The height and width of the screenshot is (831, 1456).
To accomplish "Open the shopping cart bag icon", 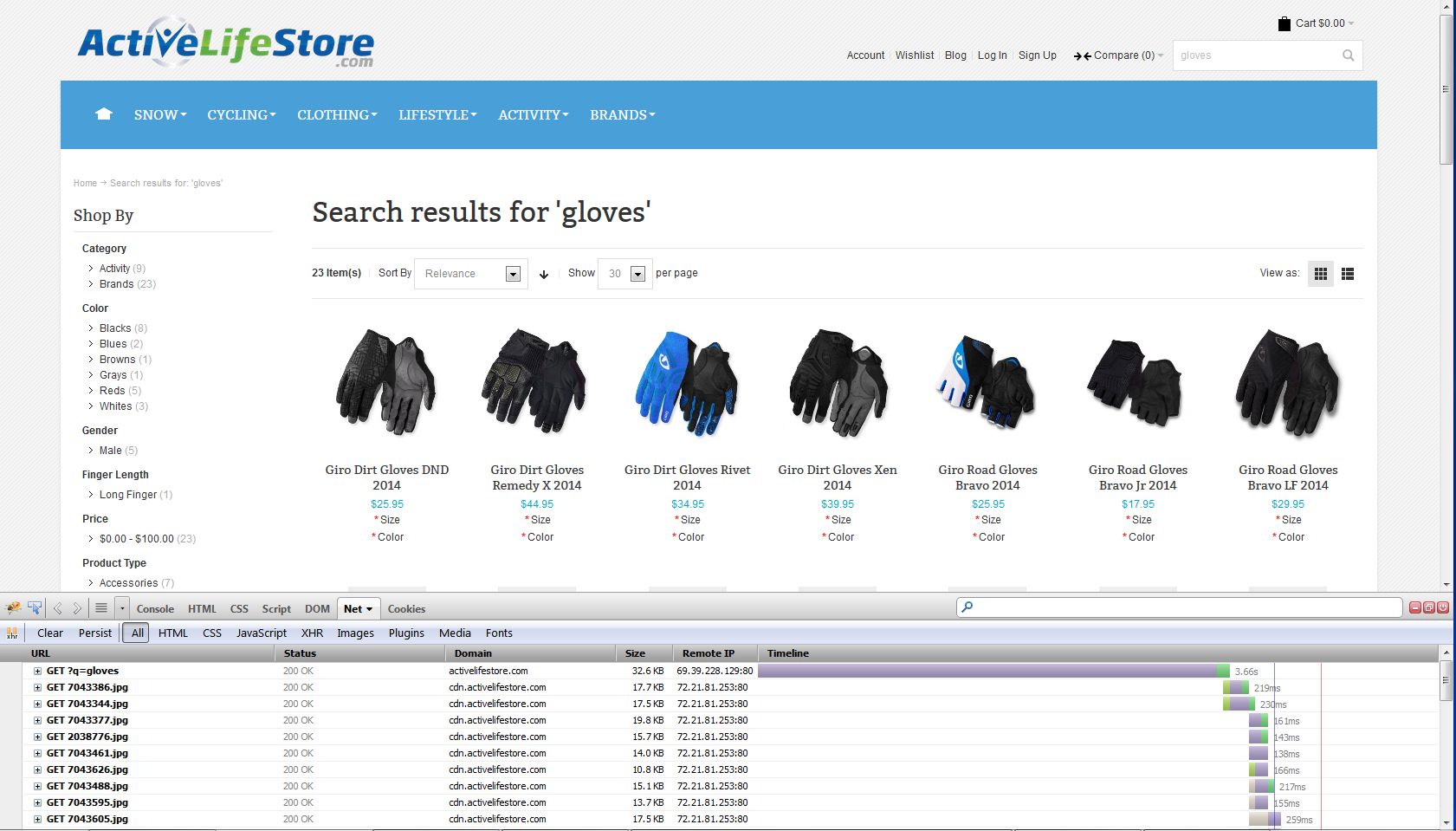I will 1285,23.
